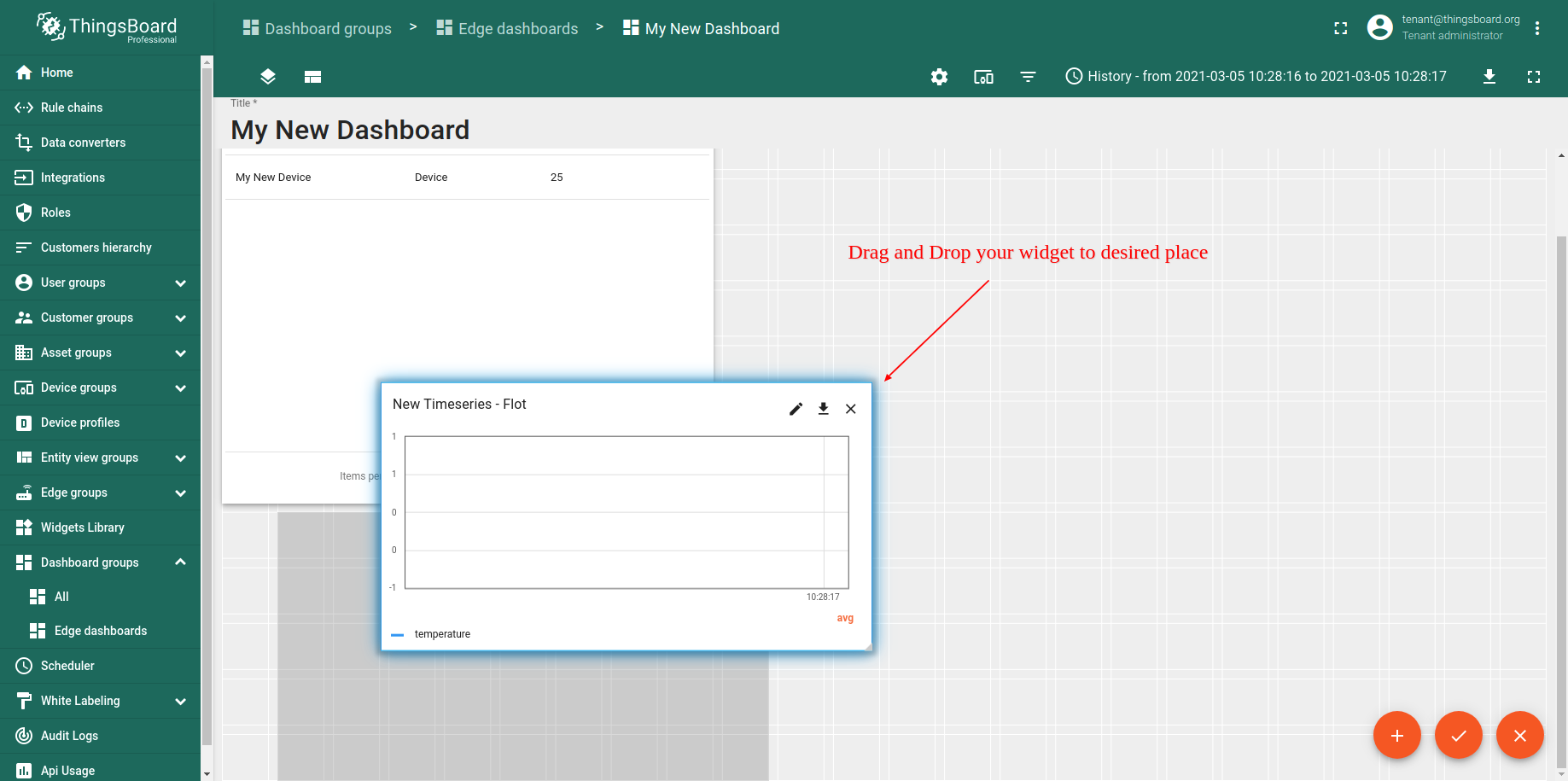Viewport: 1568px width, 781px height.
Task: Open entity aliases icon in toolbar
Action: point(983,77)
